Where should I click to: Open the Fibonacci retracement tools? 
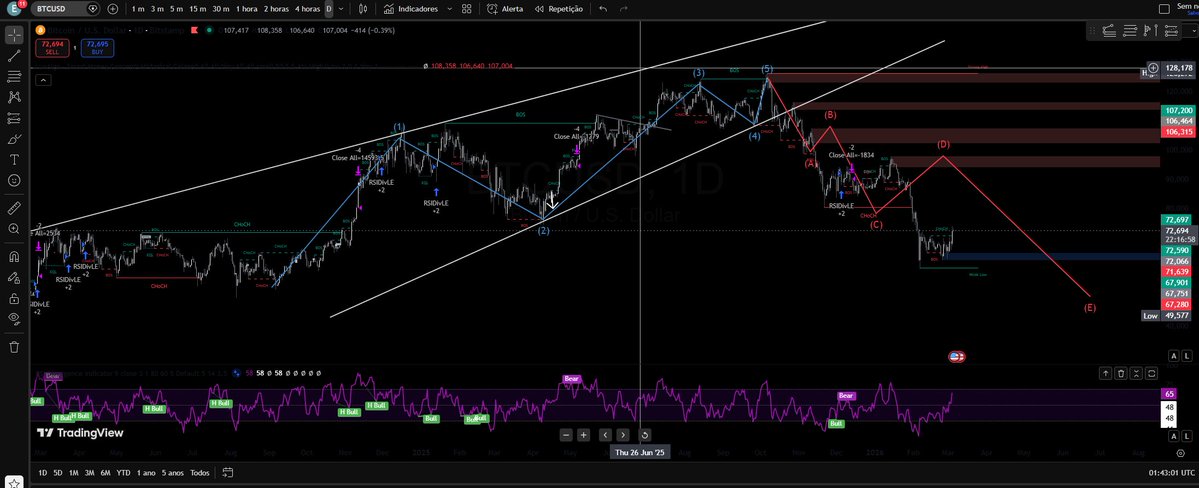click(x=14, y=76)
